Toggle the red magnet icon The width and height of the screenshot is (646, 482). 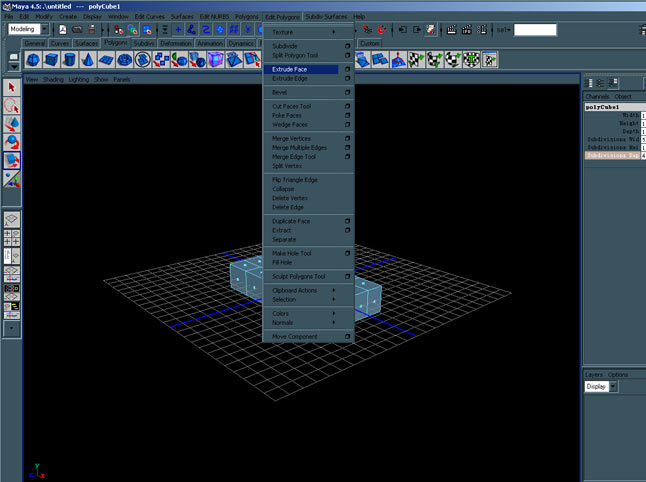[x=382, y=30]
